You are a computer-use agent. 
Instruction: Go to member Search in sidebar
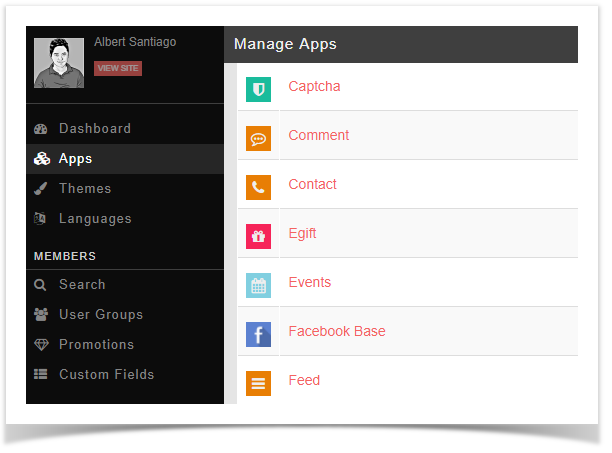[x=82, y=285]
